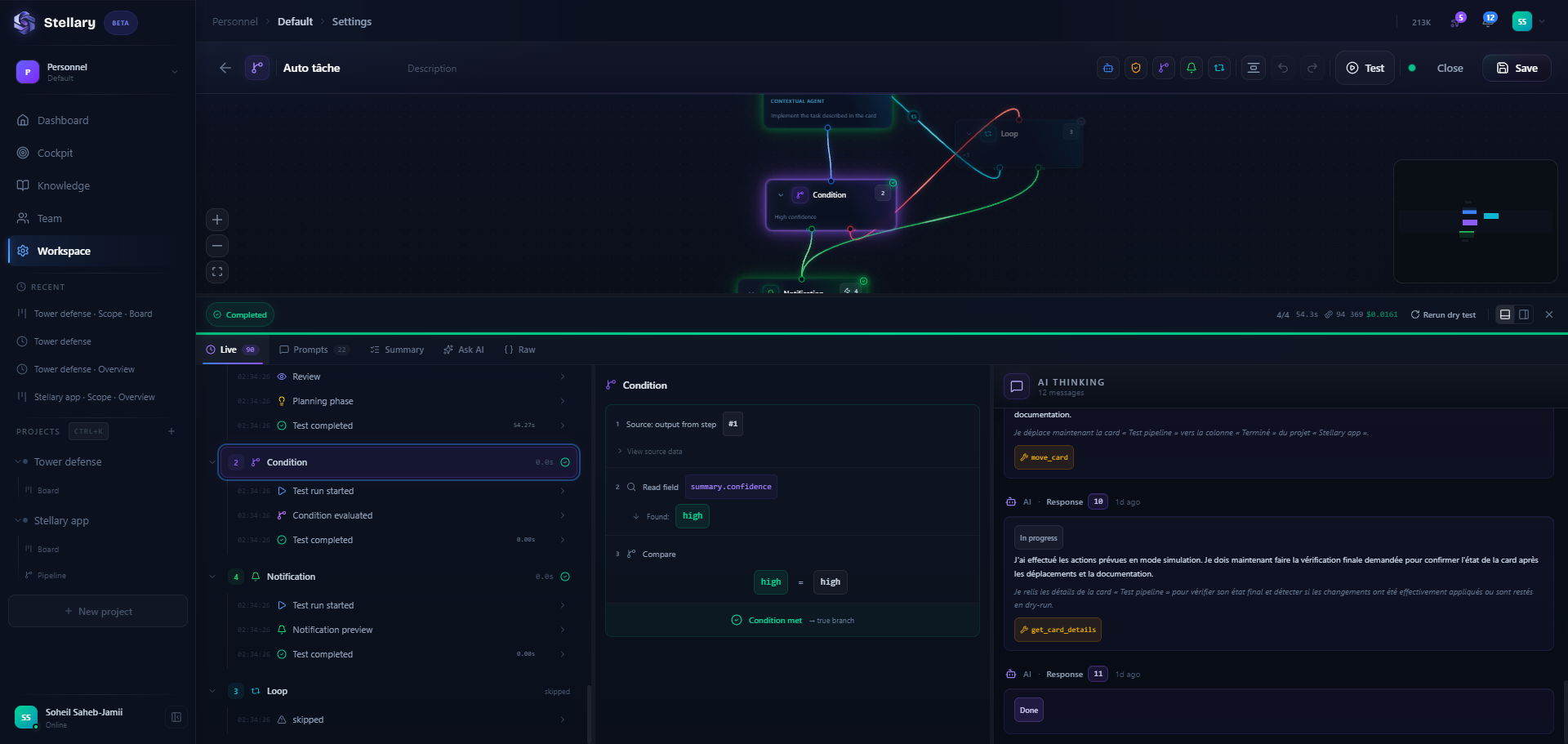Zoom in on the workflow canvas

pyautogui.click(x=217, y=220)
